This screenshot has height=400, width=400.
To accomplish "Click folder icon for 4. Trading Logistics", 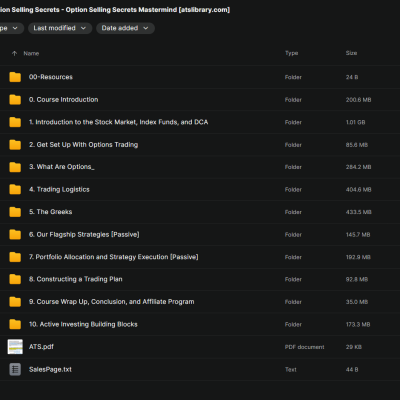I will pyautogui.click(x=15, y=189).
